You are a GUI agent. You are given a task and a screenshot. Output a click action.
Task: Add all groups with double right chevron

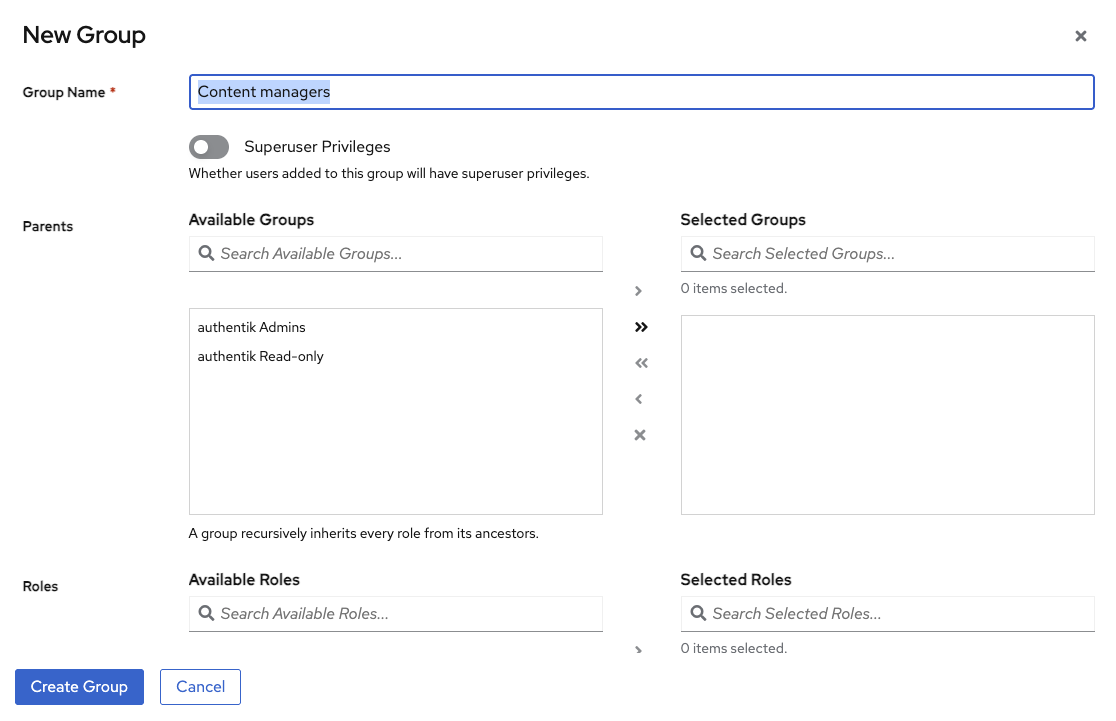pyautogui.click(x=641, y=327)
